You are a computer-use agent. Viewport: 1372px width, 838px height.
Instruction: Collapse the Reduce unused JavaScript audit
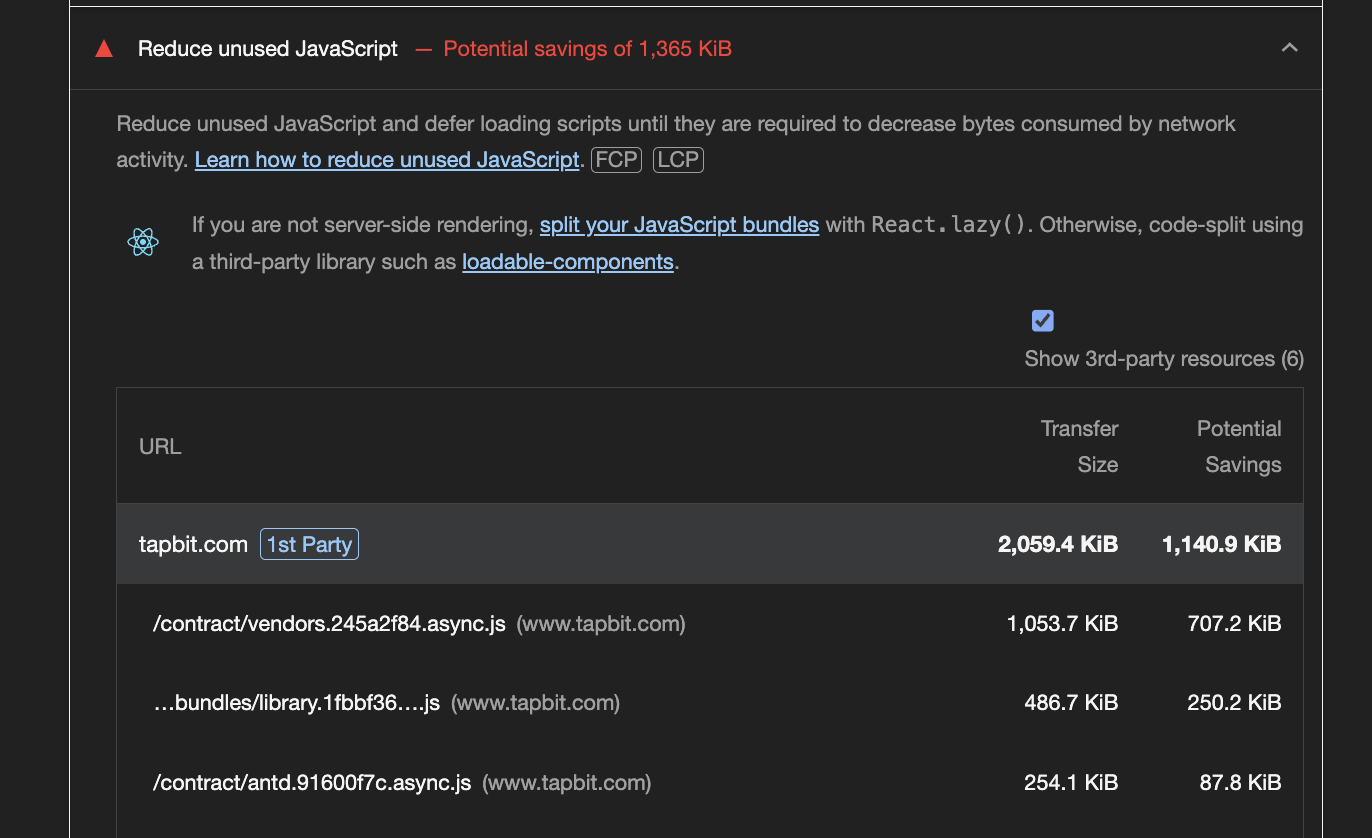[1290, 47]
